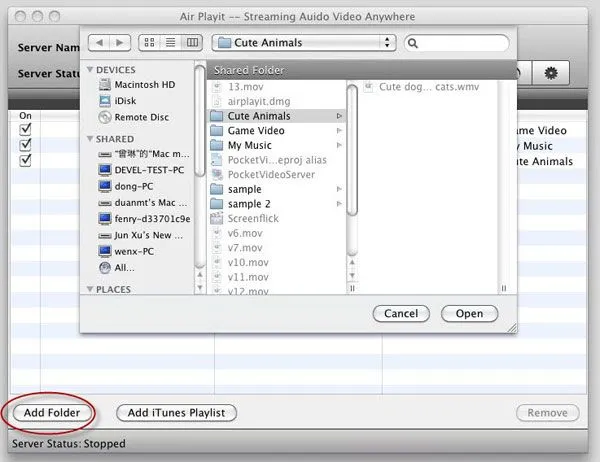Switch to column view mode
Screen dimensions: 600x462
191,43
